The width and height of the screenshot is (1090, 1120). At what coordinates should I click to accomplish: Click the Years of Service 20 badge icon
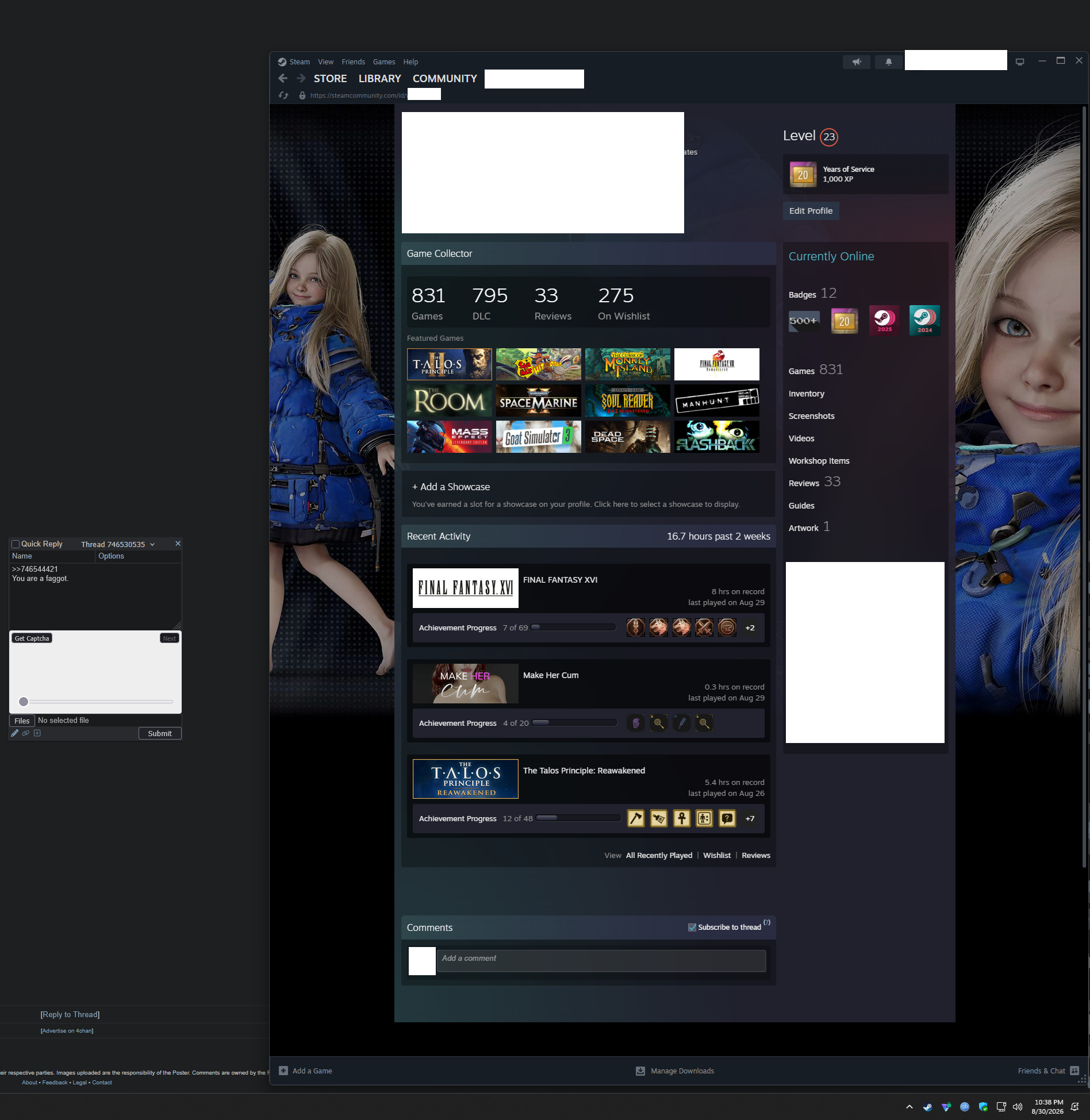coord(803,175)
